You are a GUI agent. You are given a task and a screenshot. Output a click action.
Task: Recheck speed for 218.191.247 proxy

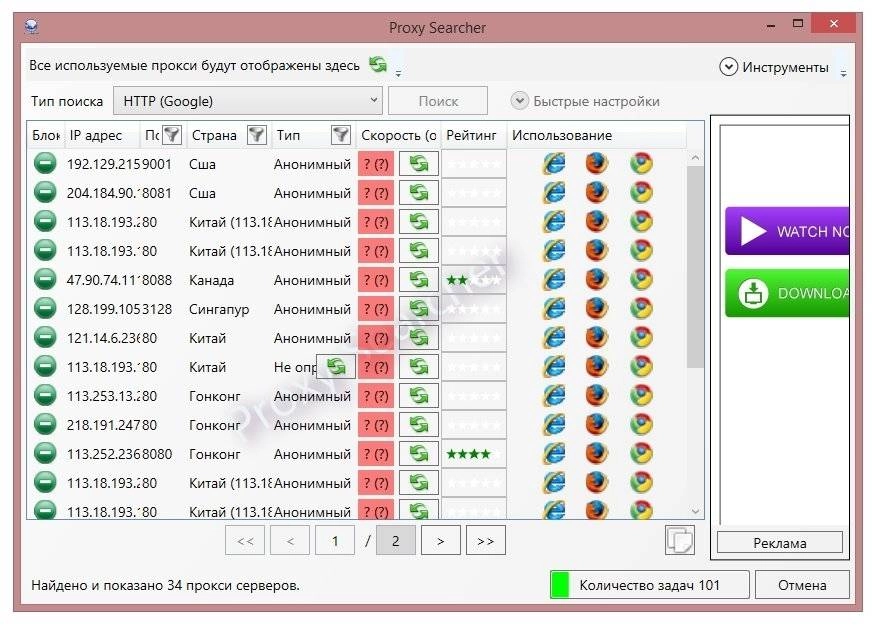click(419, 425)
